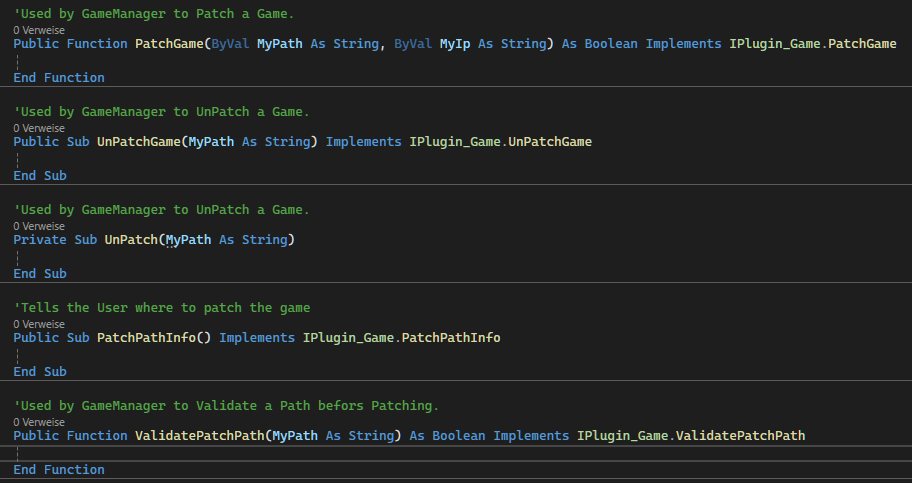Image resolution: width=912 pixels, height=483 pixels.
Task: Click the MyIp parameter in PatchGame
Action: 455,44
